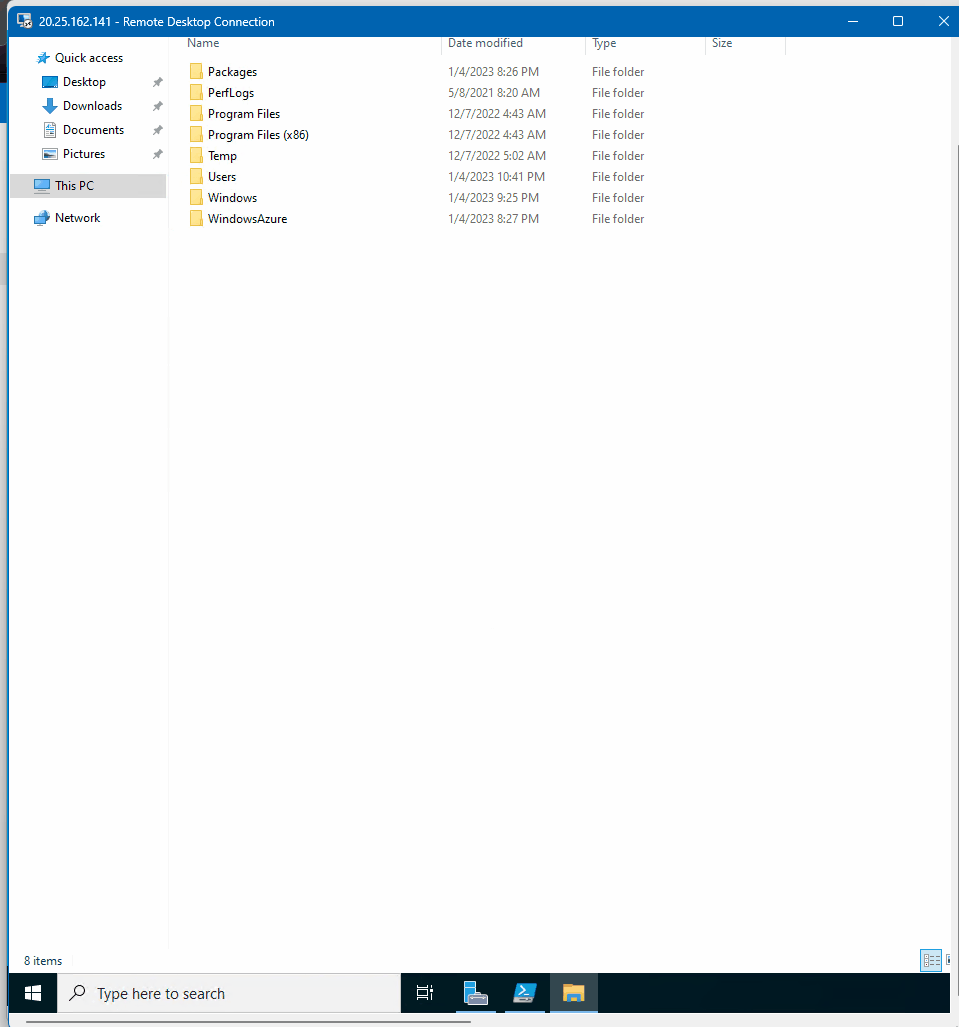Image resolution: width=959 pixels, height=1027 pixels.
Task: Click the search magnifier icon in taskbar
Action: point(77,992)
